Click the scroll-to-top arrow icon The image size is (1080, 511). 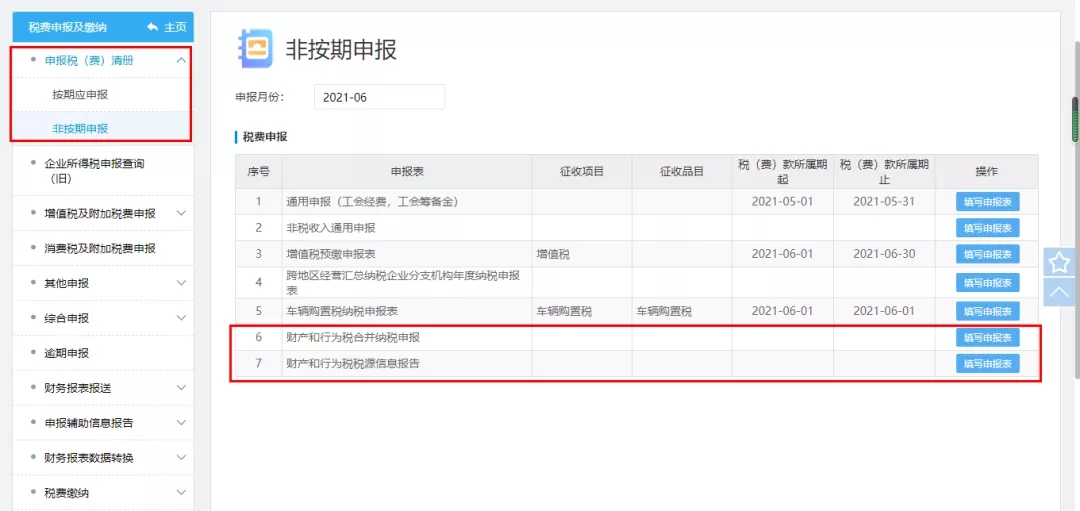1058,292
